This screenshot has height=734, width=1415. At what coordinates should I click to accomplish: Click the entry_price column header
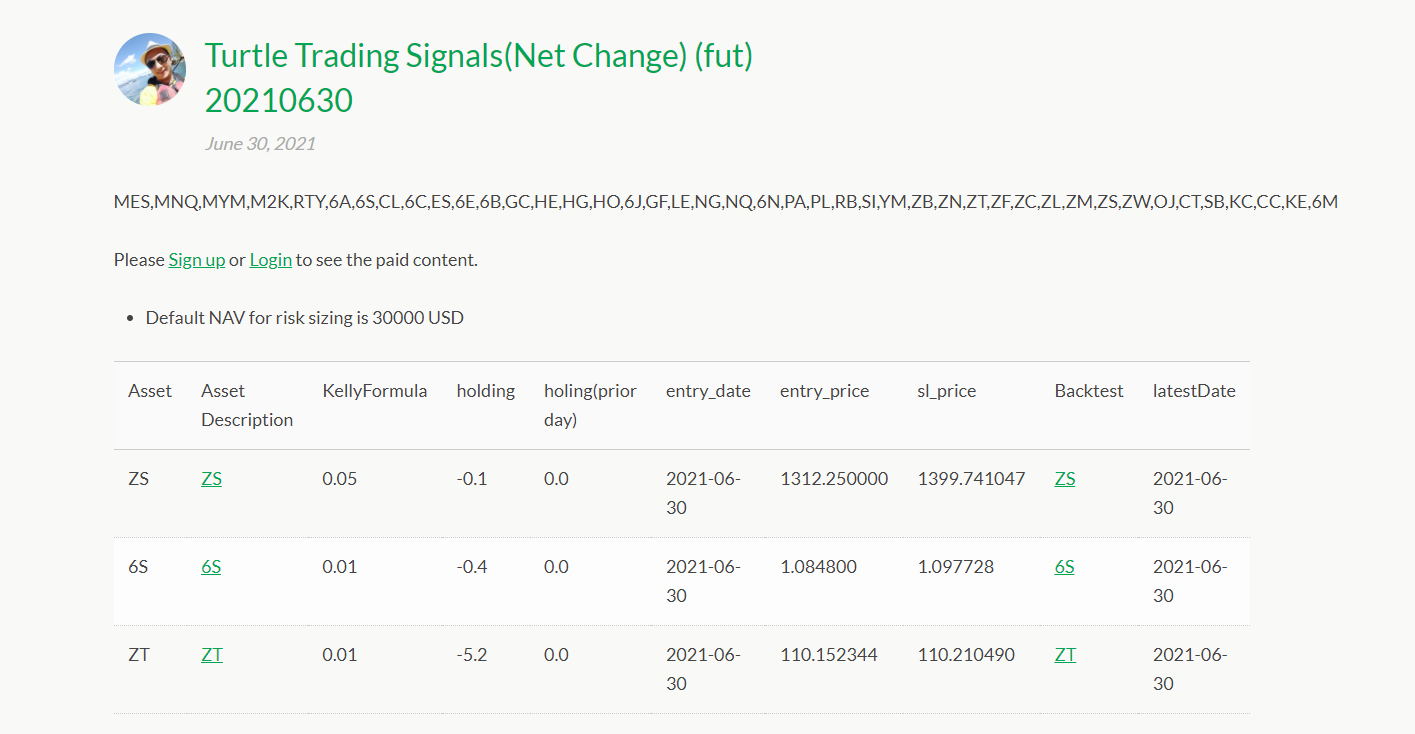pyautogui.click(x=824, y=391)
